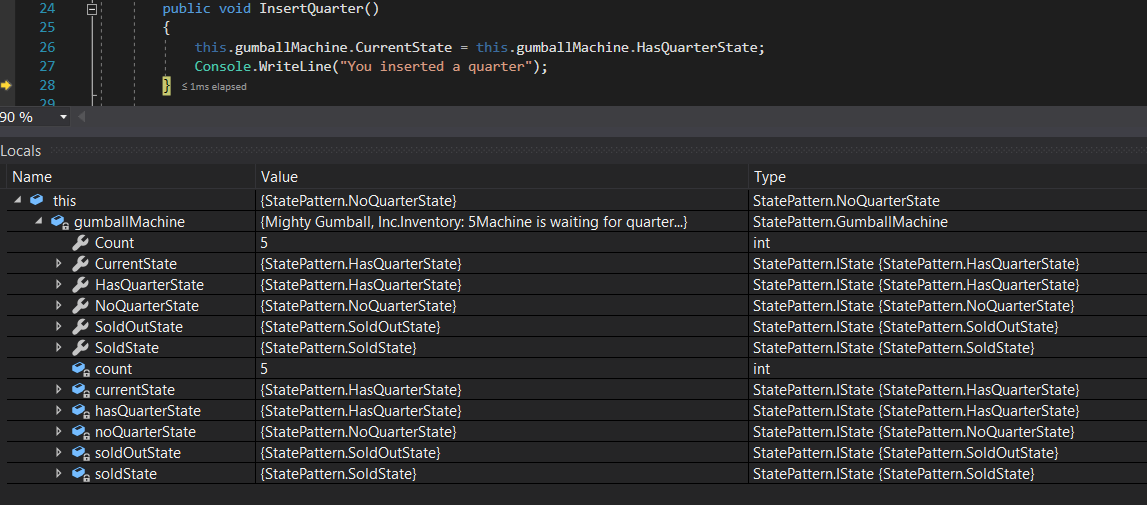Click the soldState field value cell

pos(503,474)
